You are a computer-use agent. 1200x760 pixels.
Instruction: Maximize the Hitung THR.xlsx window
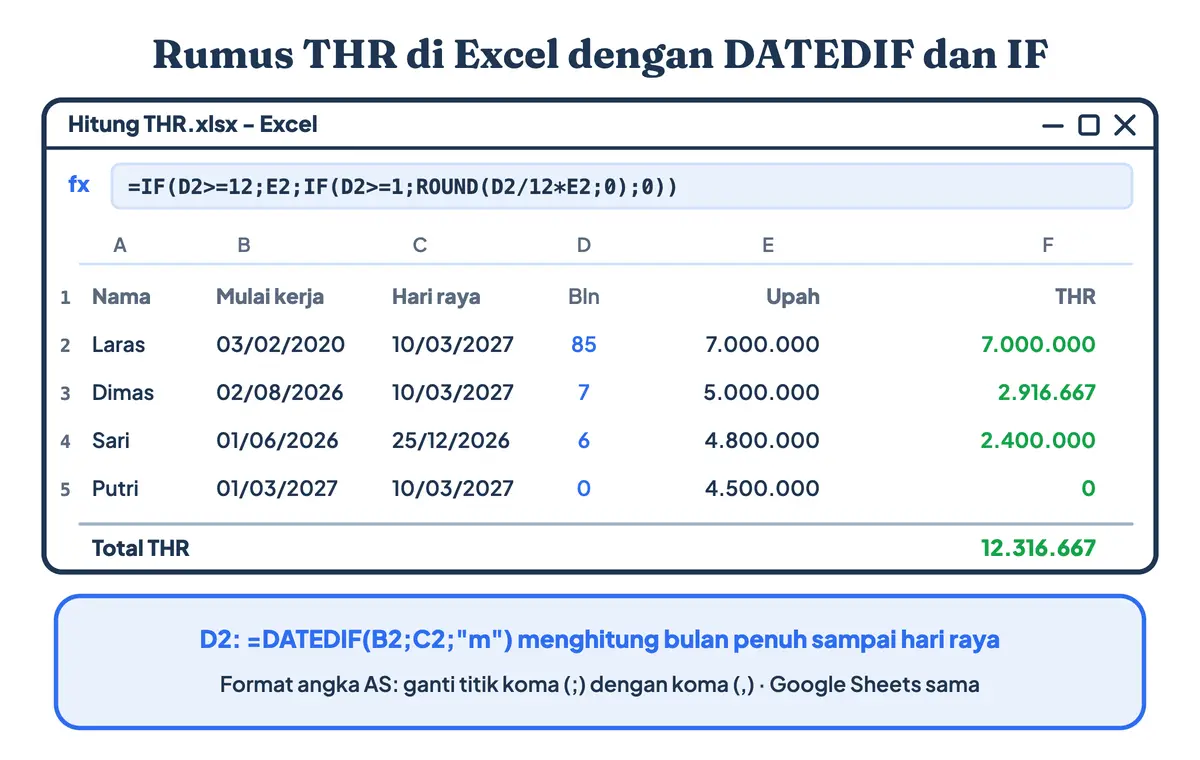[1088, 125]
